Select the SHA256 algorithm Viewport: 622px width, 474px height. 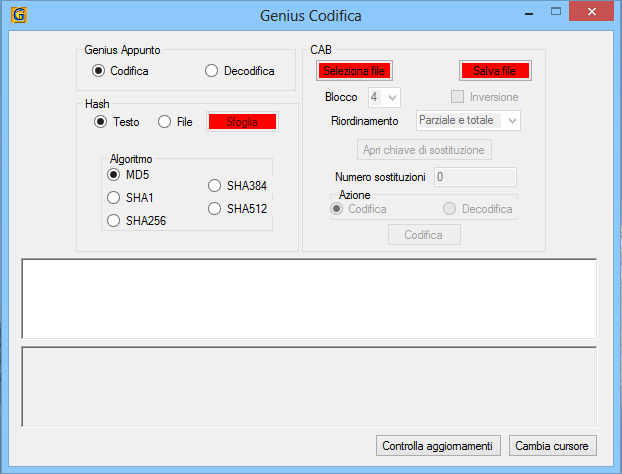pyautogui.click(x=114, y=220)
